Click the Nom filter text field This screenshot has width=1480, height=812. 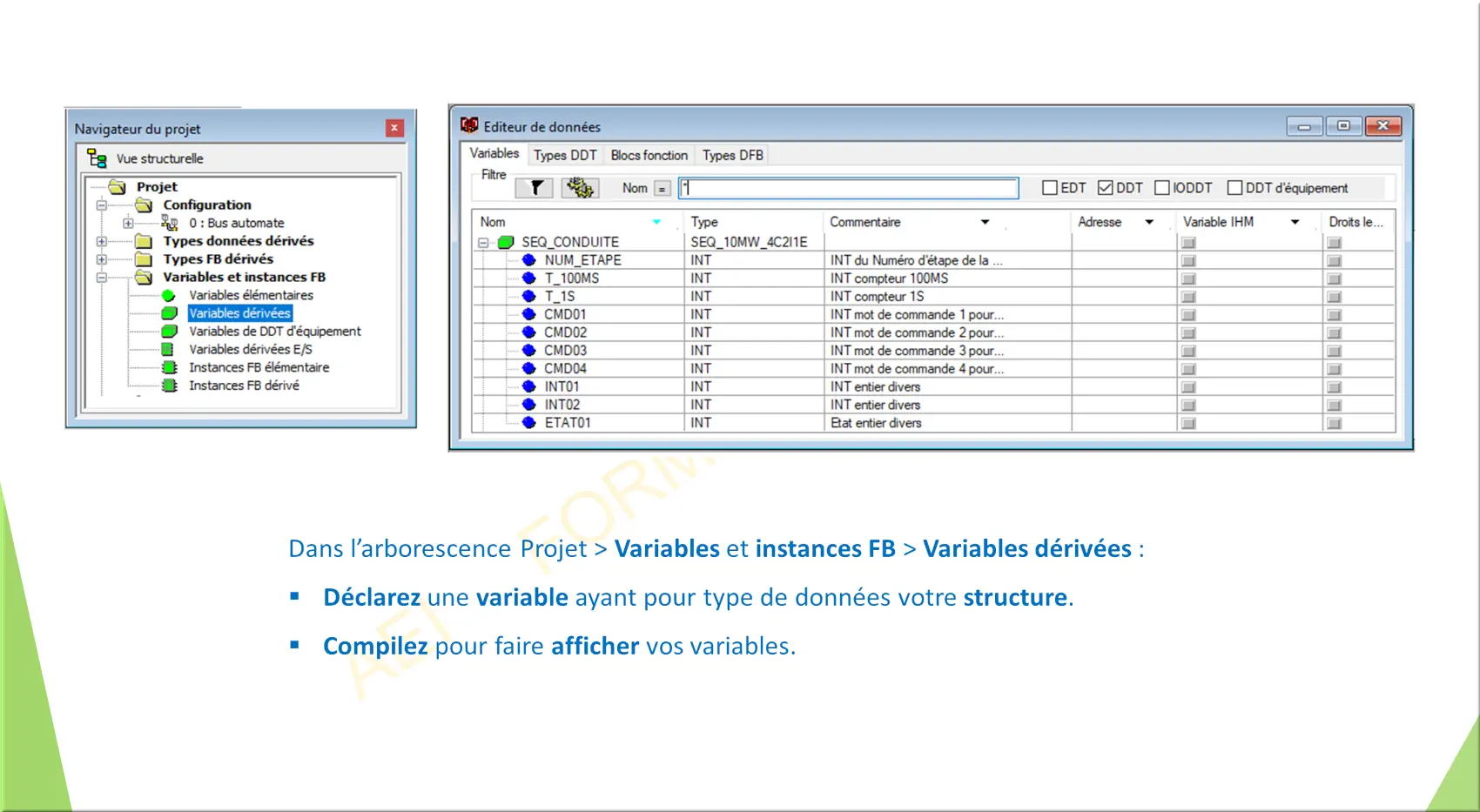point(849,188)
